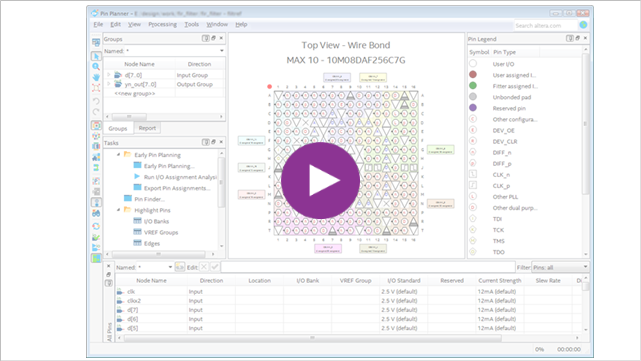Float the Groups panel
This screenshot has height=361, width=641.
pos(213,38)
